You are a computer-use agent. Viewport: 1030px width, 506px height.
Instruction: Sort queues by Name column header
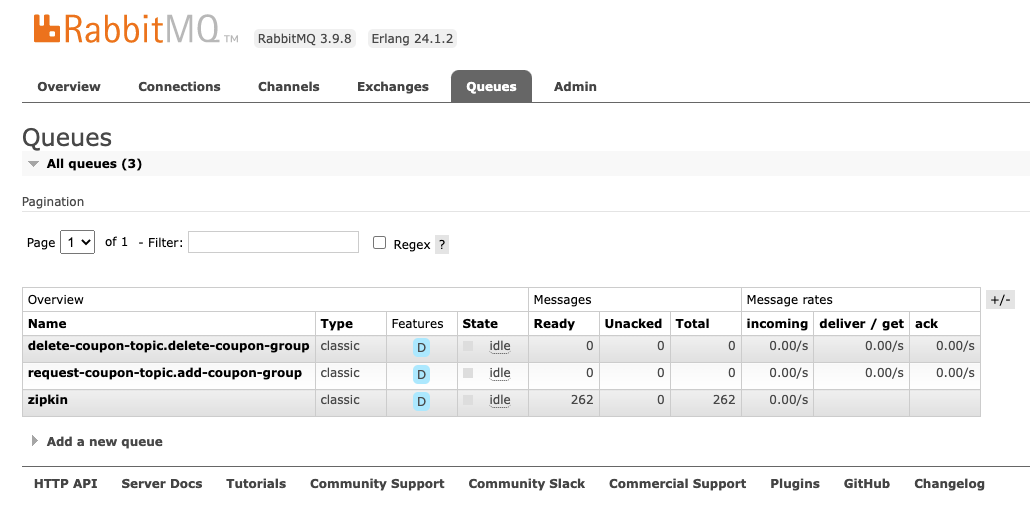click(x=47, y=324)
